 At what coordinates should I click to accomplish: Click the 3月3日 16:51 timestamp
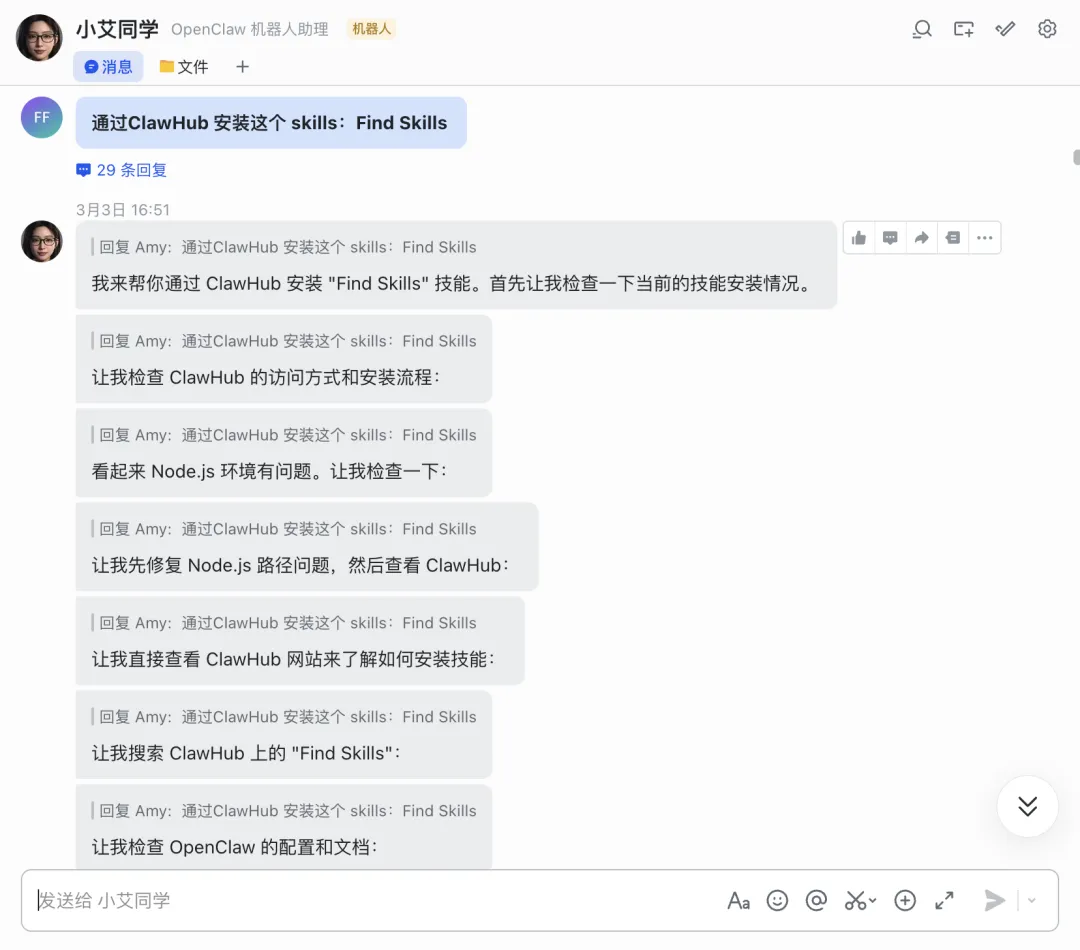point(123,210)
